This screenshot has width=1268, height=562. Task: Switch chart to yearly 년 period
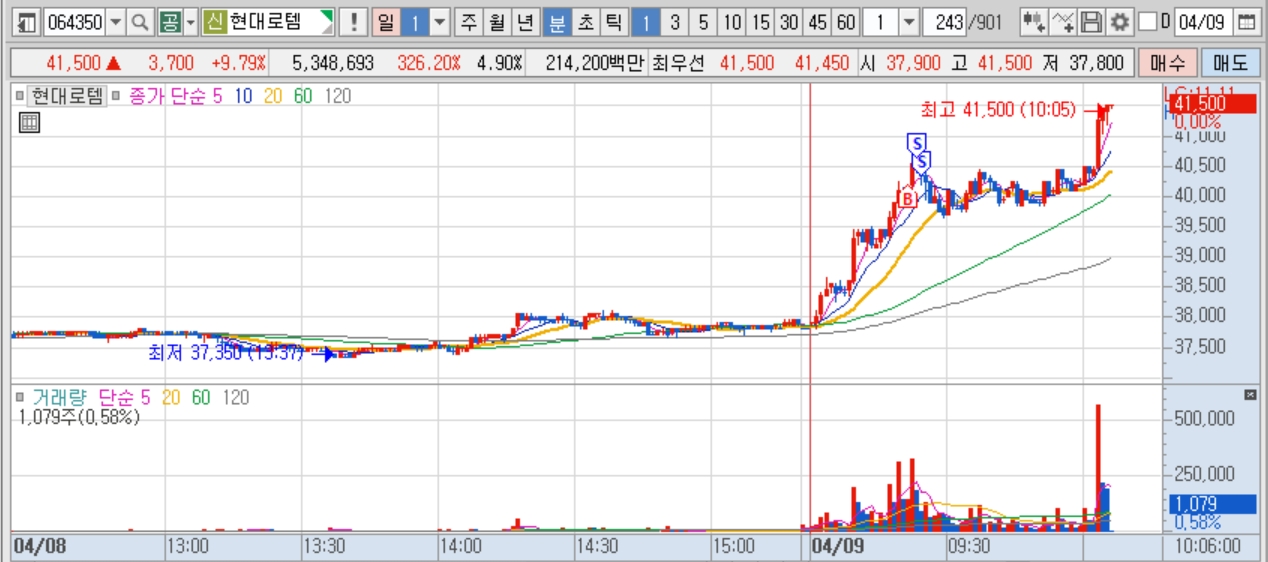pyautogui.click(x=525, y=21)
